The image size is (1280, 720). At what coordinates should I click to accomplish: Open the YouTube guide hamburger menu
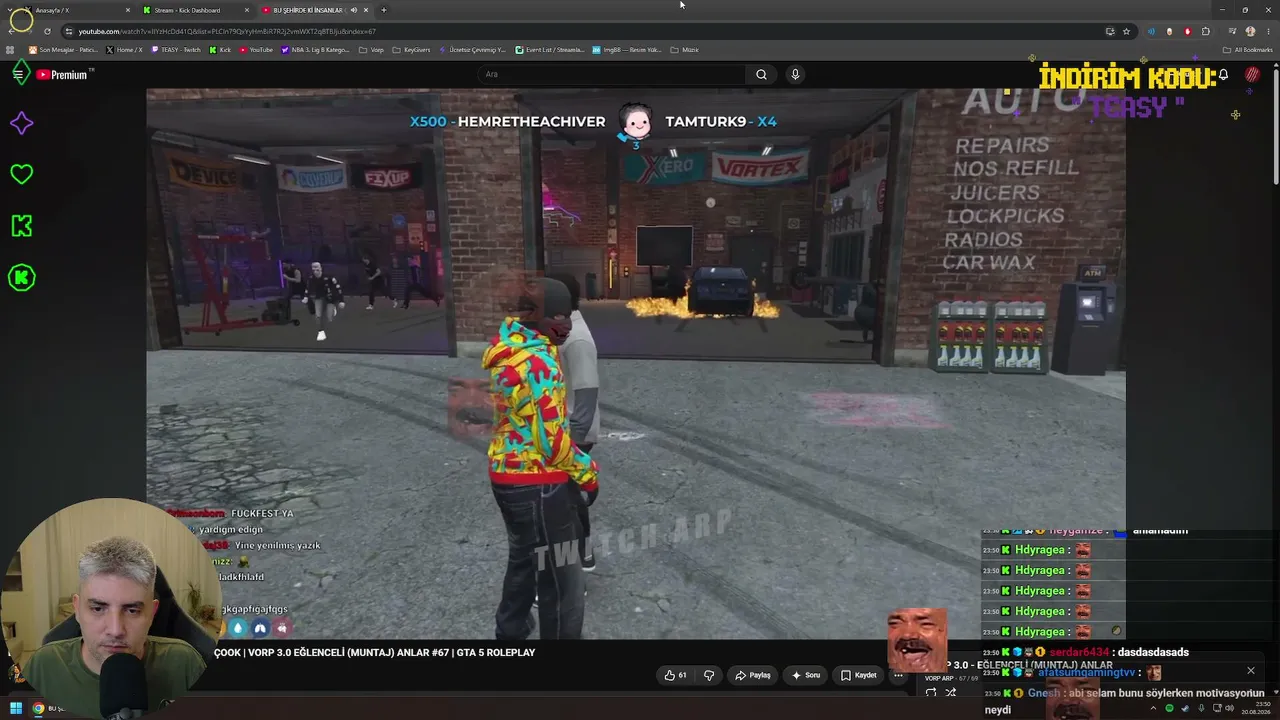point(18,74)
